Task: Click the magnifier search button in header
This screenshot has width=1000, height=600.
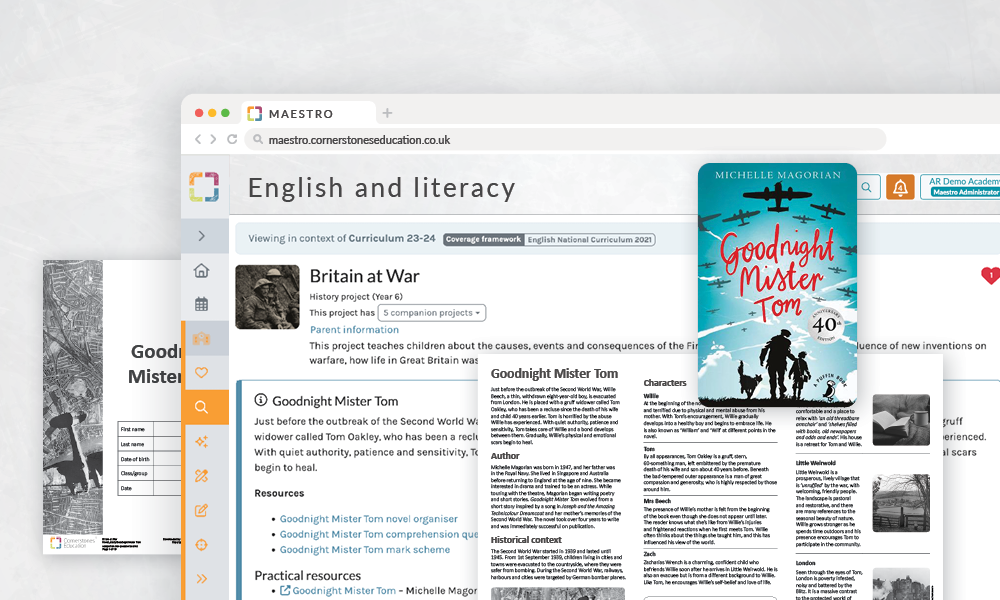Action: point(867,186)
